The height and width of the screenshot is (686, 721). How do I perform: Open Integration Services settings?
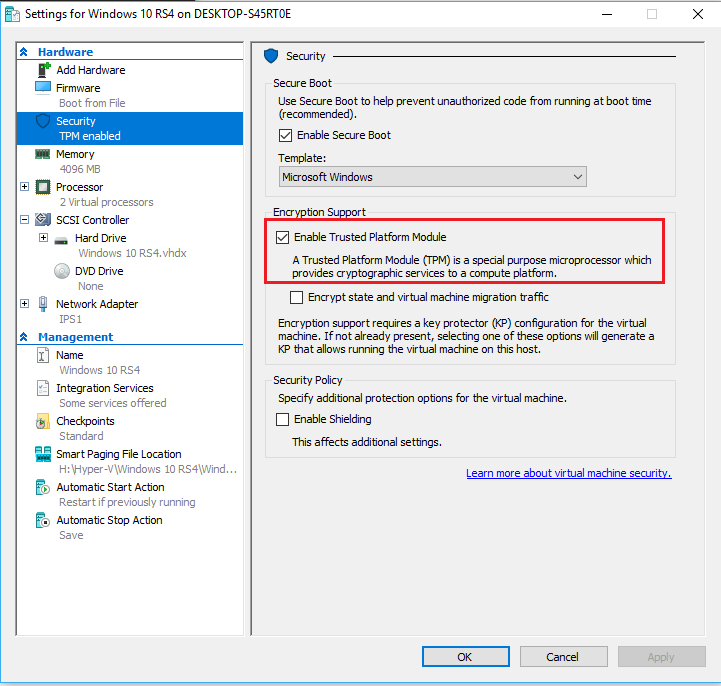105,388
